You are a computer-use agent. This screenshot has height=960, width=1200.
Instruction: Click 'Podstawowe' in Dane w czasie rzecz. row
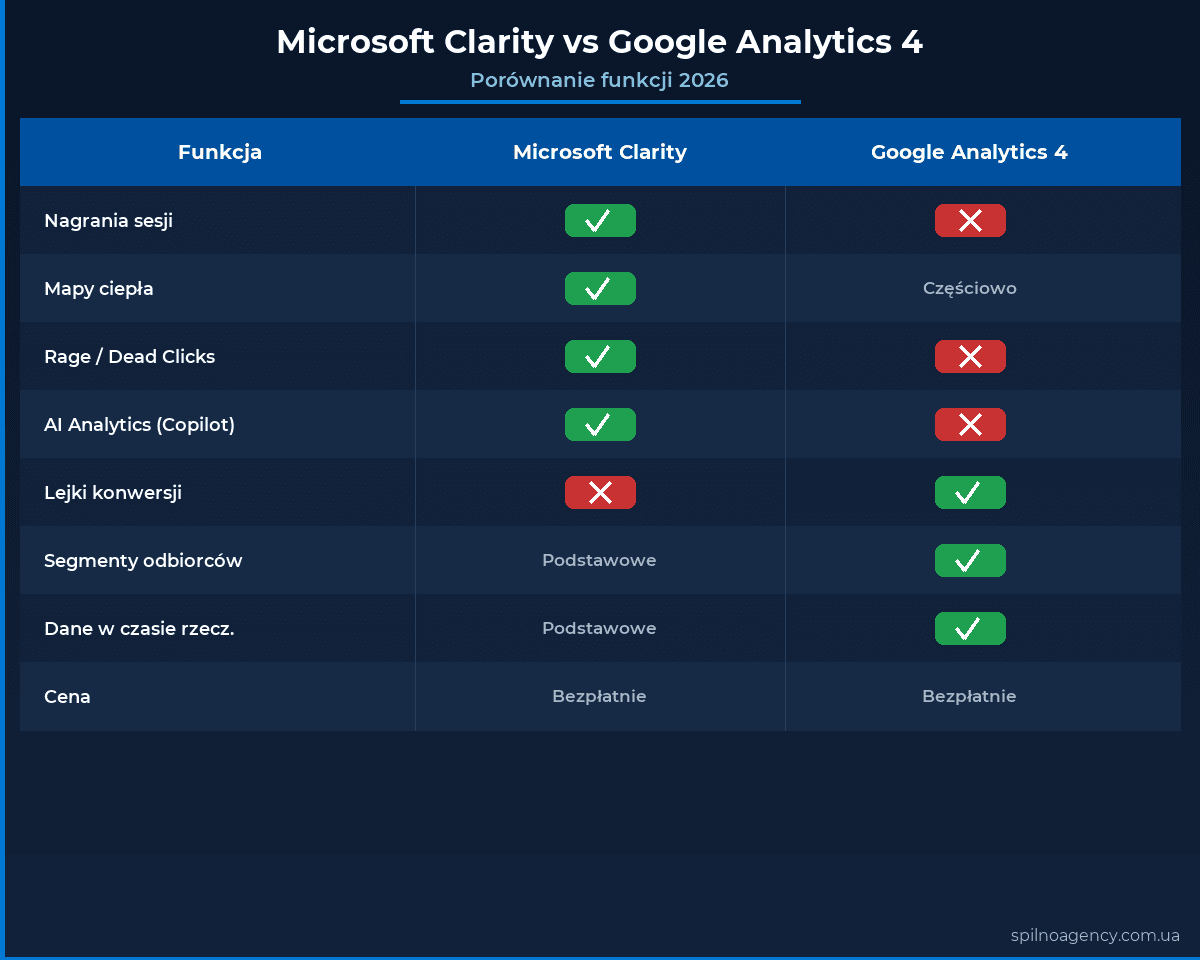pyautogui.click(x=600, y=628)
